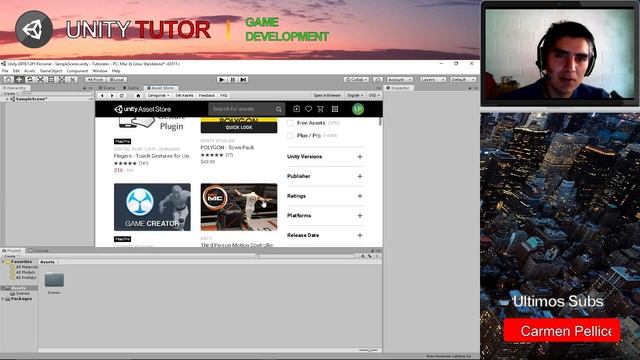
Task: Open the Component menu
Action: point(77,71)
